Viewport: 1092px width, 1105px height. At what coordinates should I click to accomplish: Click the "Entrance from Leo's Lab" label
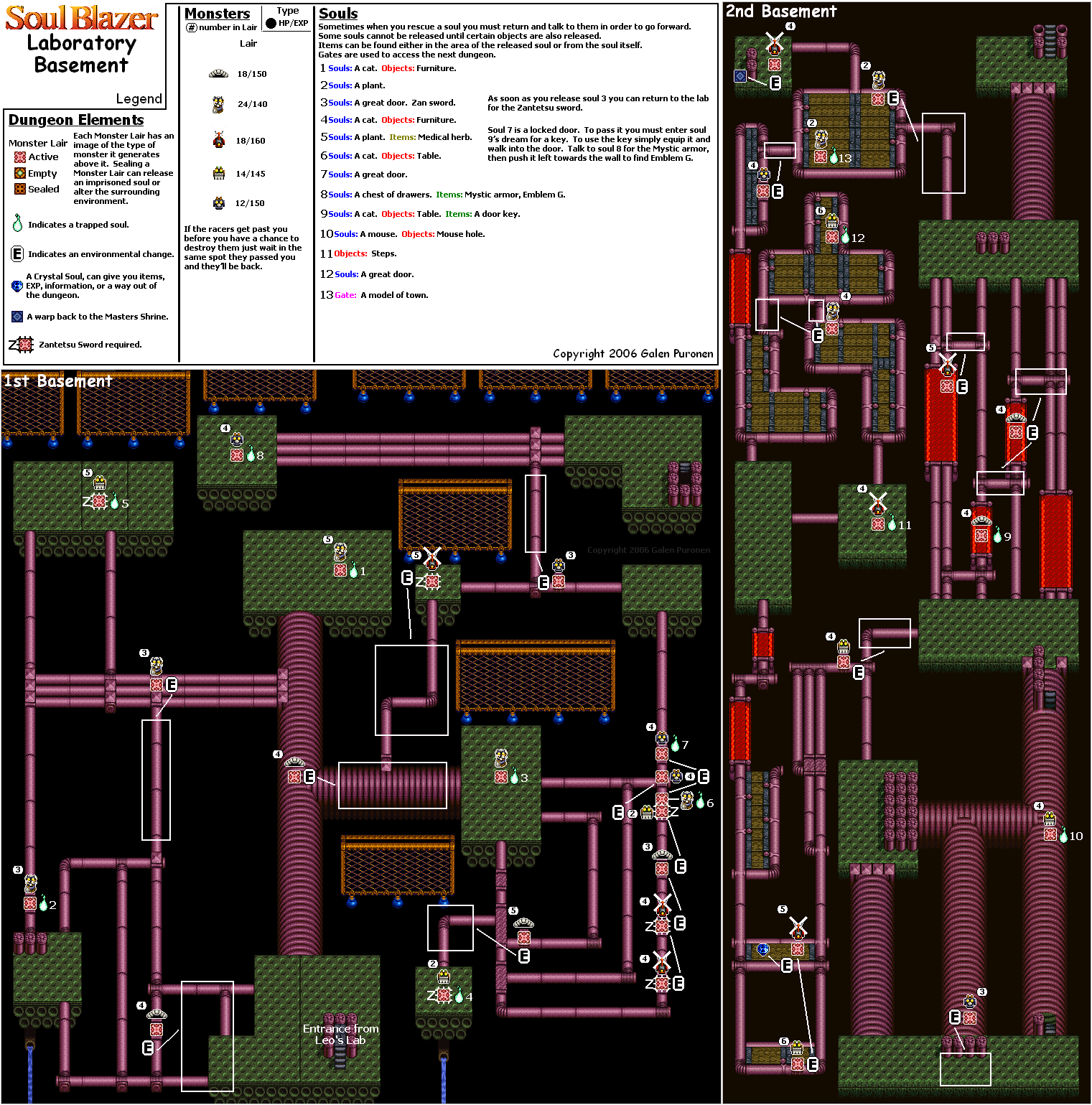coord(340,1035)
